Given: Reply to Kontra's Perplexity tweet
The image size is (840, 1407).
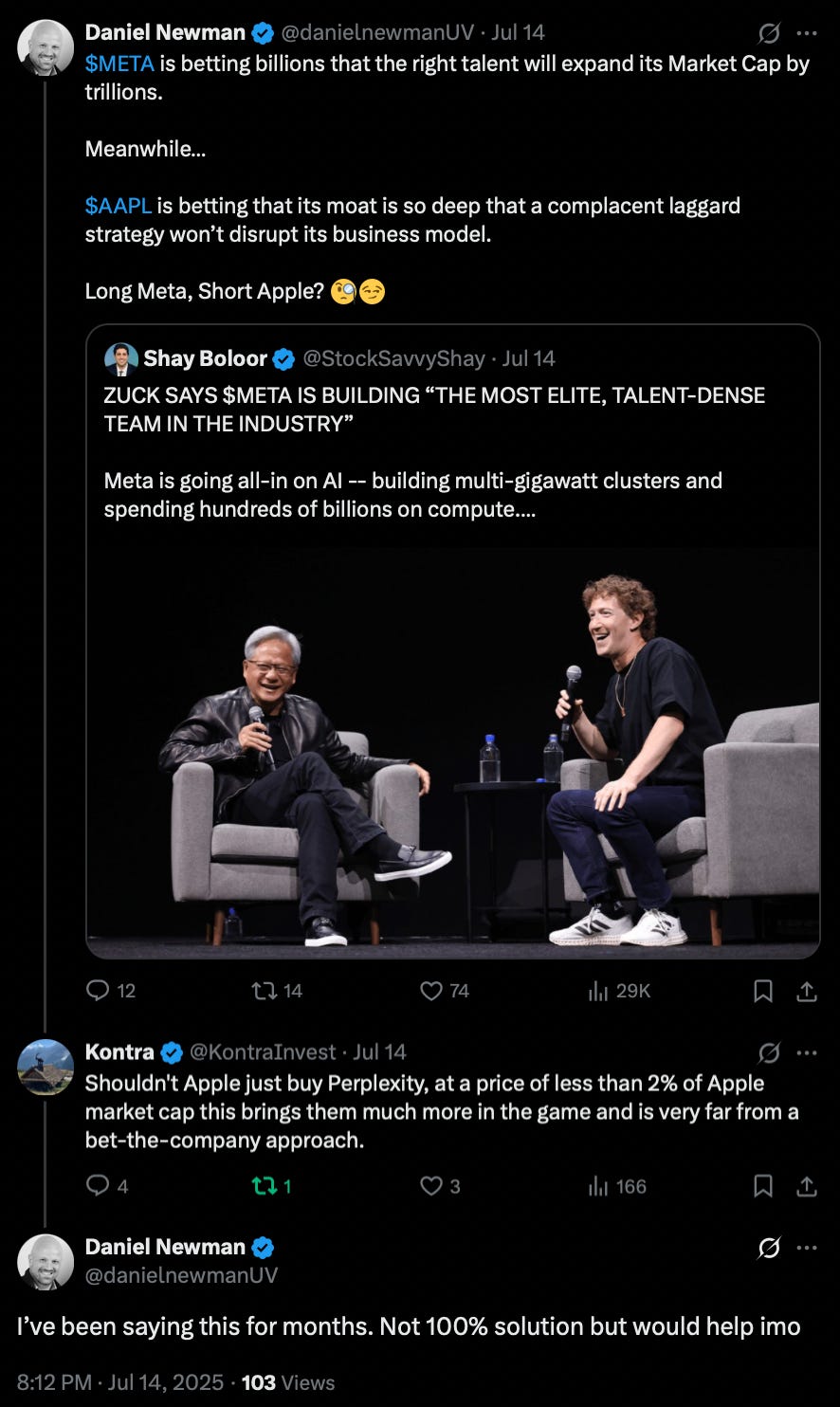Looking at the screenshot, I should tap(99, 1186).
